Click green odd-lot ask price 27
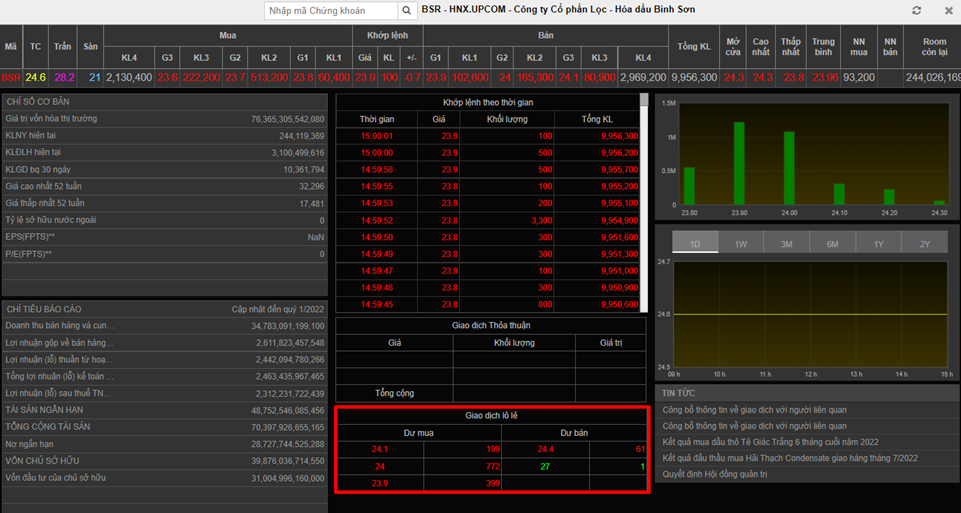The width and height of the screenshot is (961, 513). click(x=545, y=466)
